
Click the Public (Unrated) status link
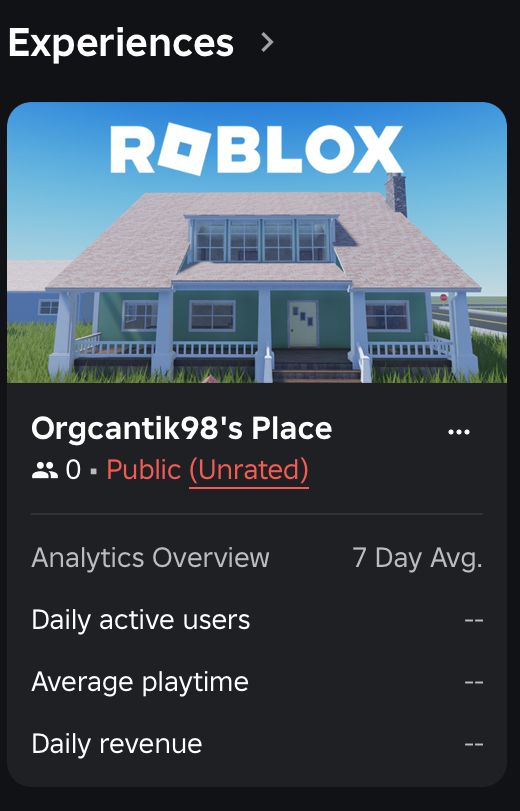tap(207, 470)
